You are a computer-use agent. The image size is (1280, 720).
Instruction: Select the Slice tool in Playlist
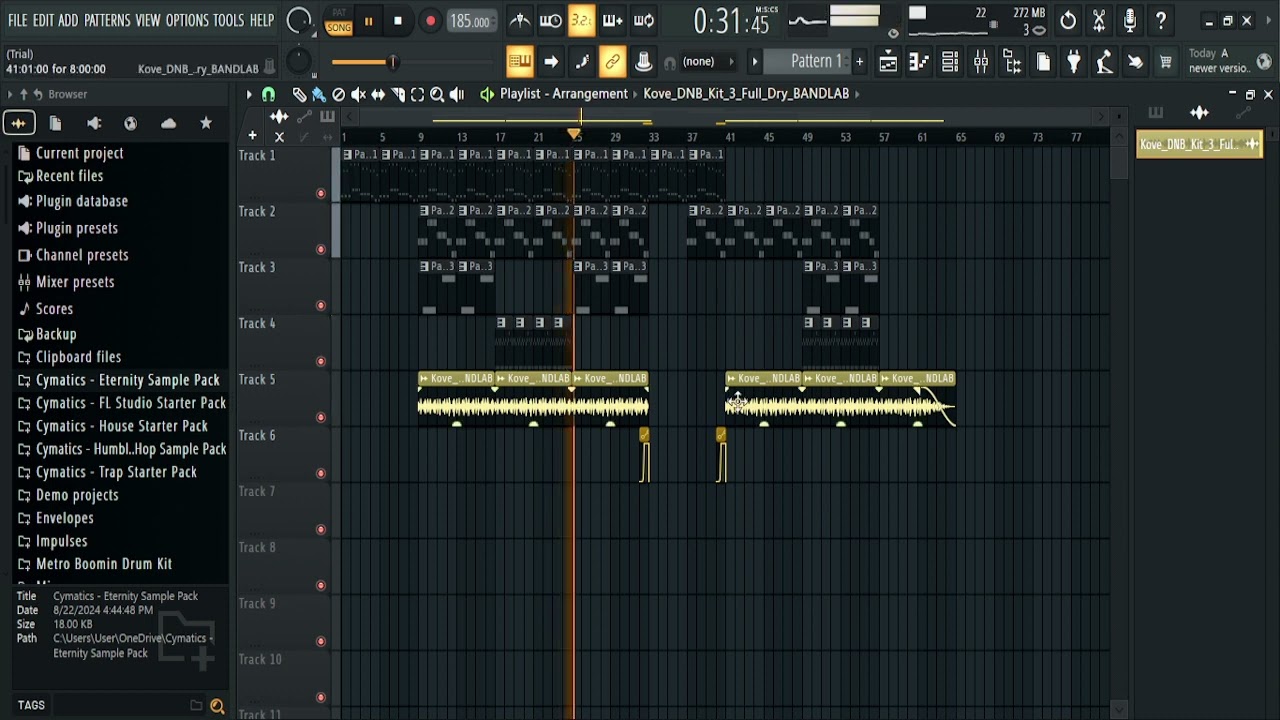(x=398, y=94)
